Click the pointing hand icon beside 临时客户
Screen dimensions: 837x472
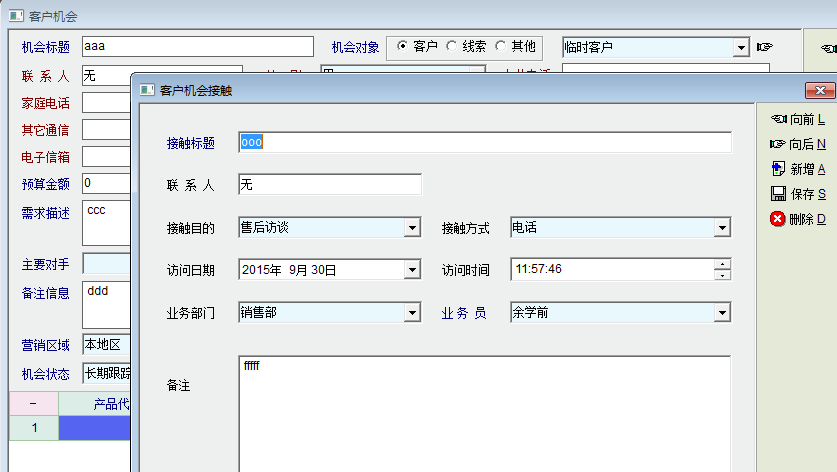pos(765,47)
